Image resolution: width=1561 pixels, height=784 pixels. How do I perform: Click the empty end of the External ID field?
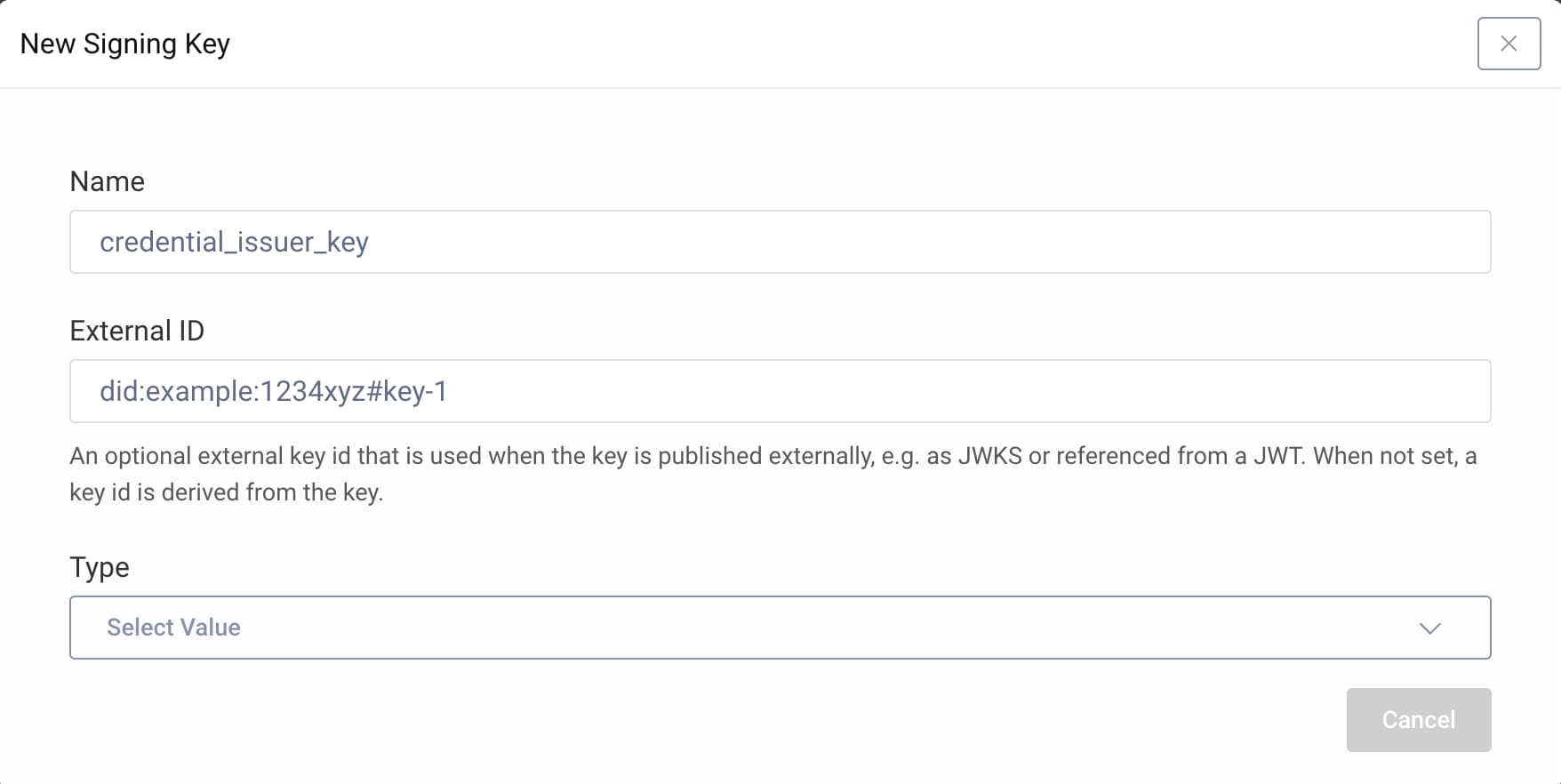1245,391
